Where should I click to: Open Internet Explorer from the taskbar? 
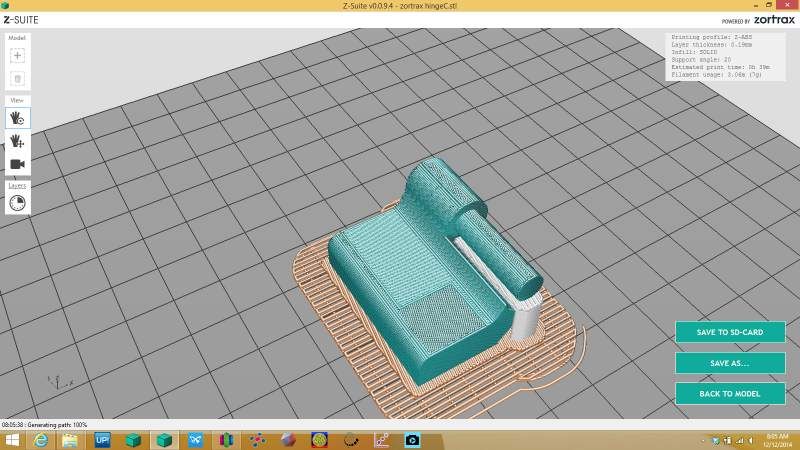coord(40,440)
